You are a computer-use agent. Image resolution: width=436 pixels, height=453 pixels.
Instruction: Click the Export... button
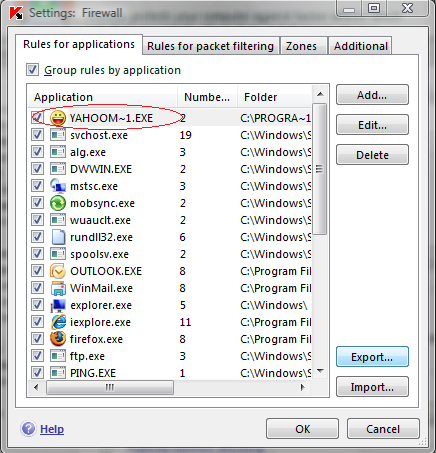372,357
